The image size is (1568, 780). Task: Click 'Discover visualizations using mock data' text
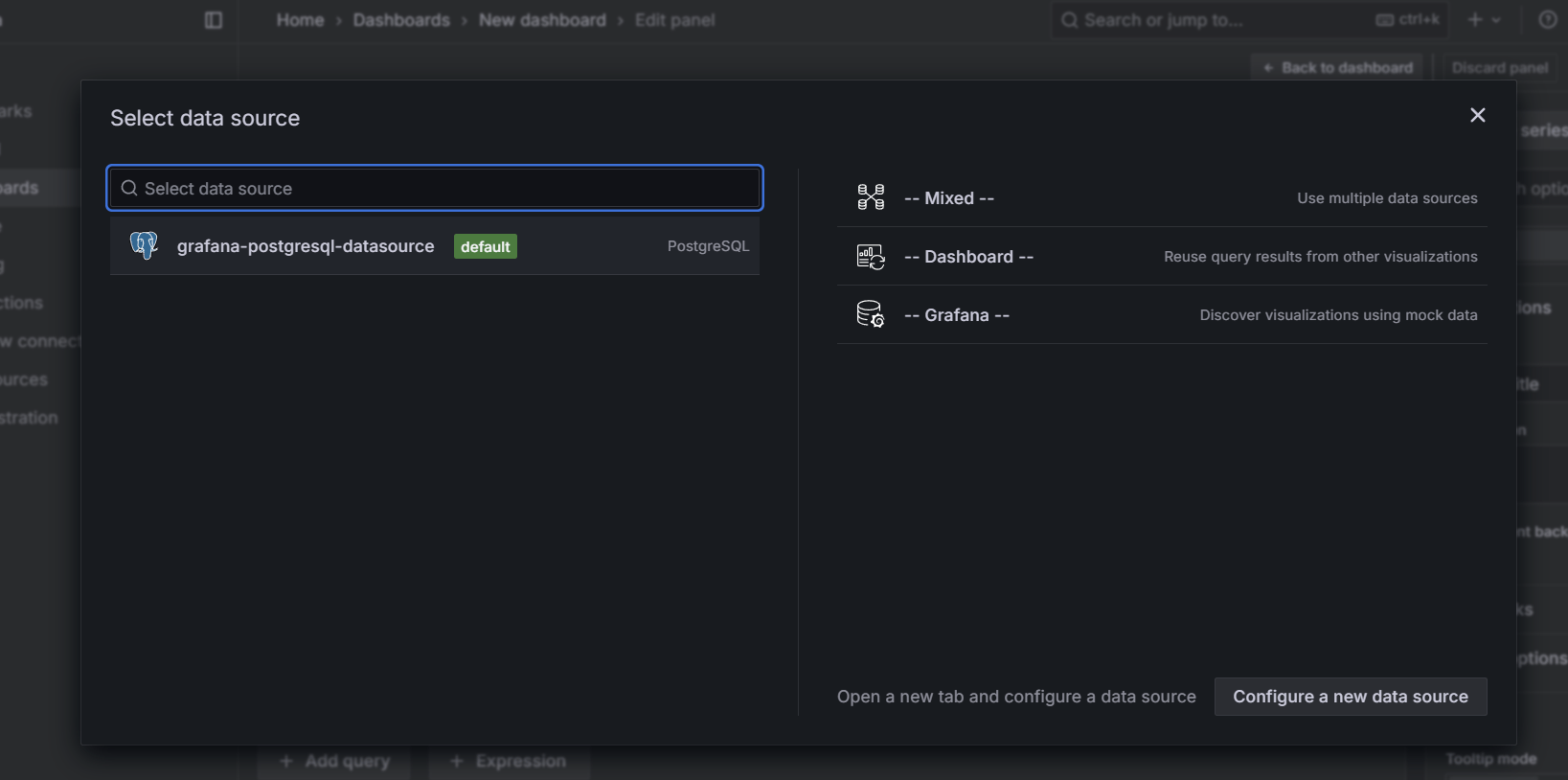(x=1338, y=315)
